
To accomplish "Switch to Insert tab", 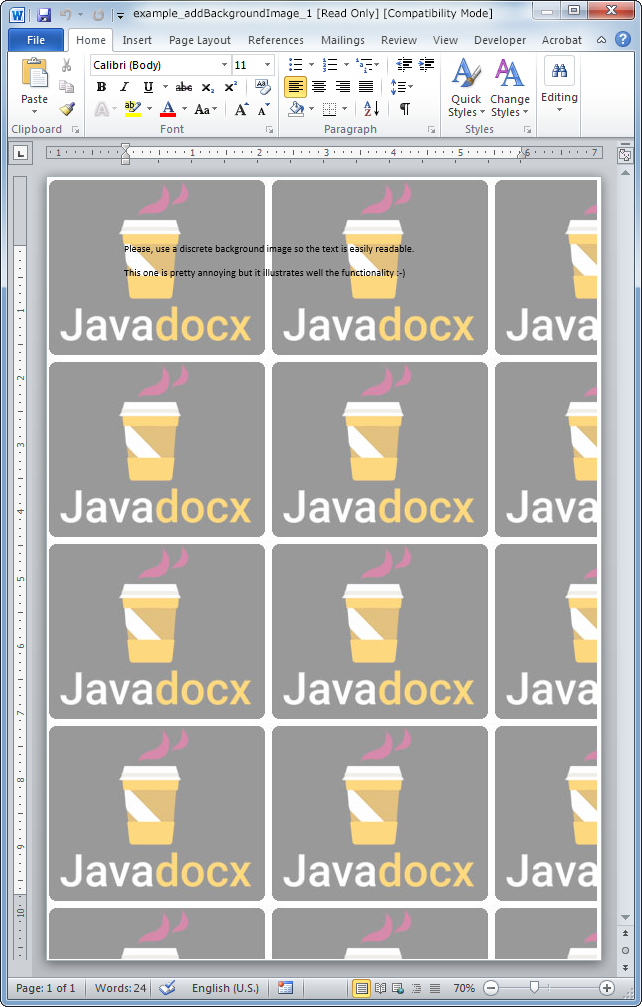I will pos(137,40).
